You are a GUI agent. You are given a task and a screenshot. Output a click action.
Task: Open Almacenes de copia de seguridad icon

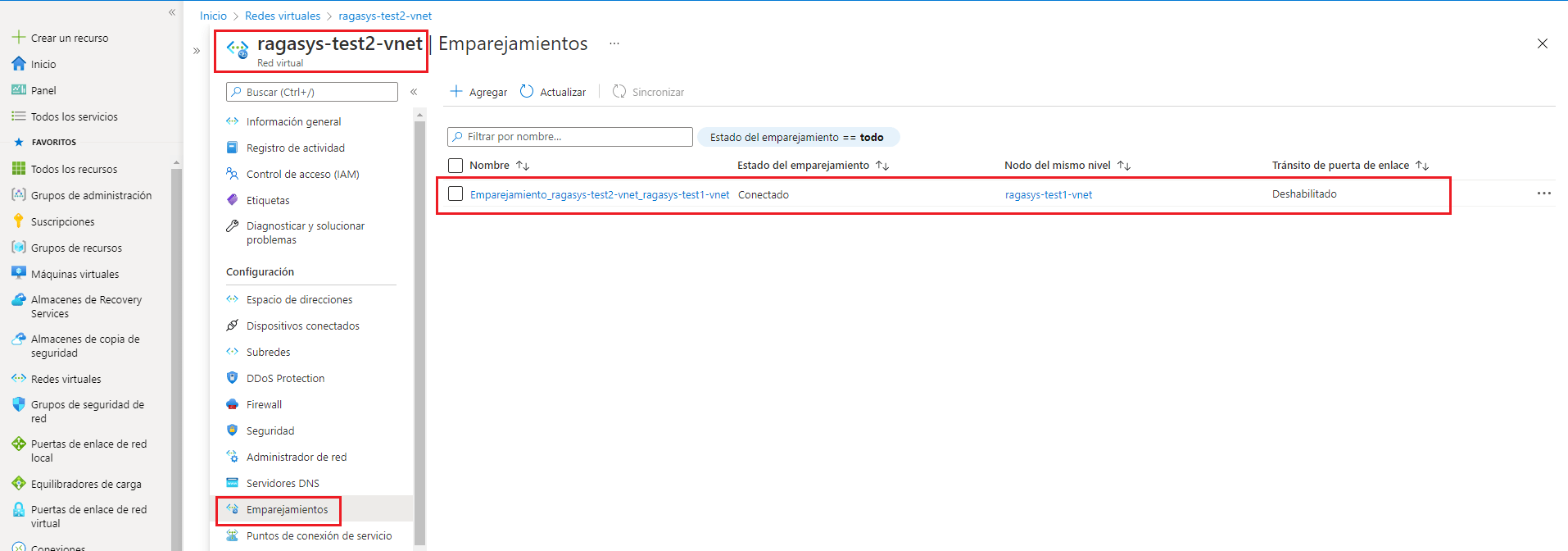pyautogui.click(x=18, y=339)
